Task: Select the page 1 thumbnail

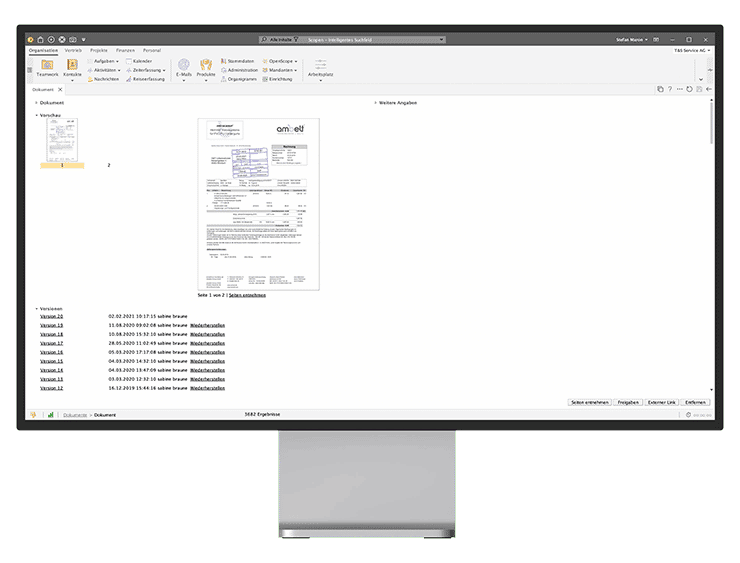Action: coord(62,141)
